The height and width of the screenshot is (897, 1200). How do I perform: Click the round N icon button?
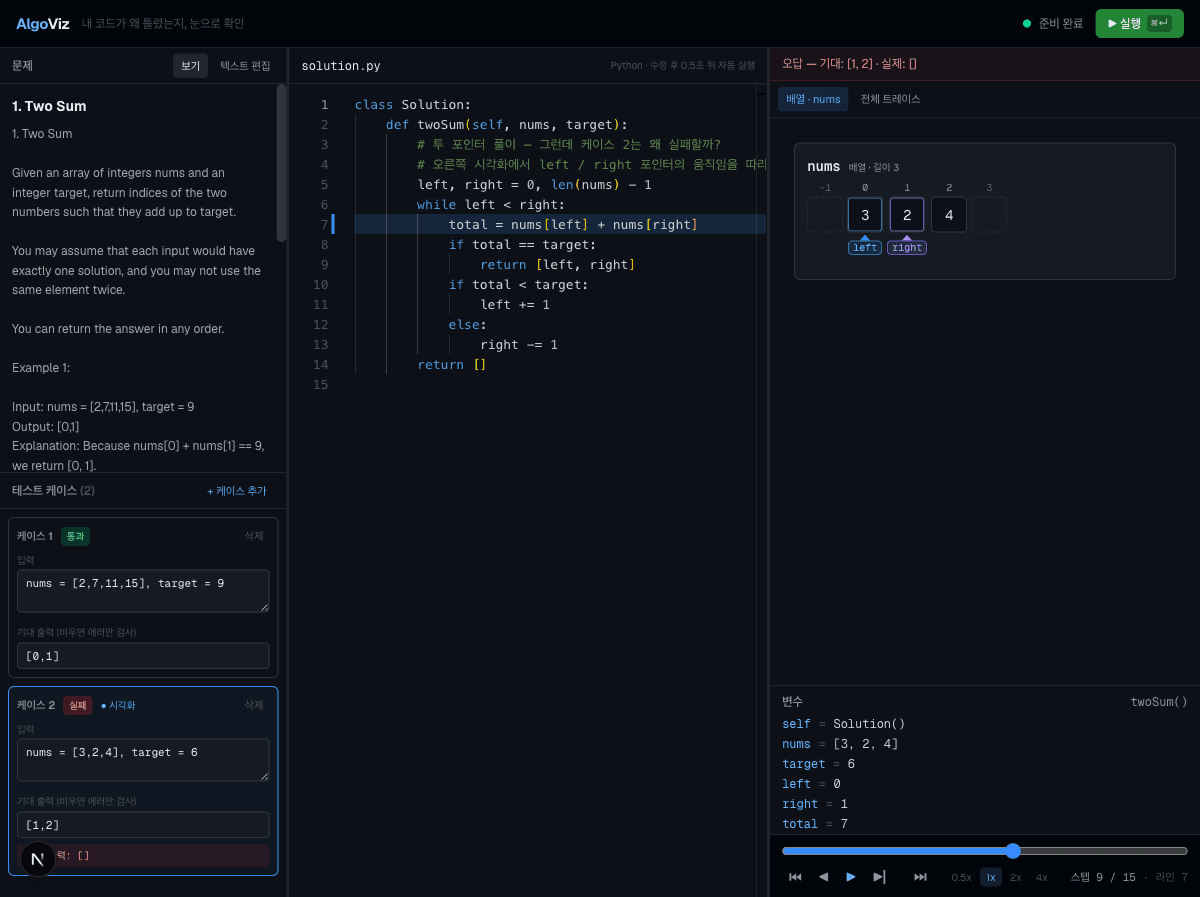click(x=38, y=859)
